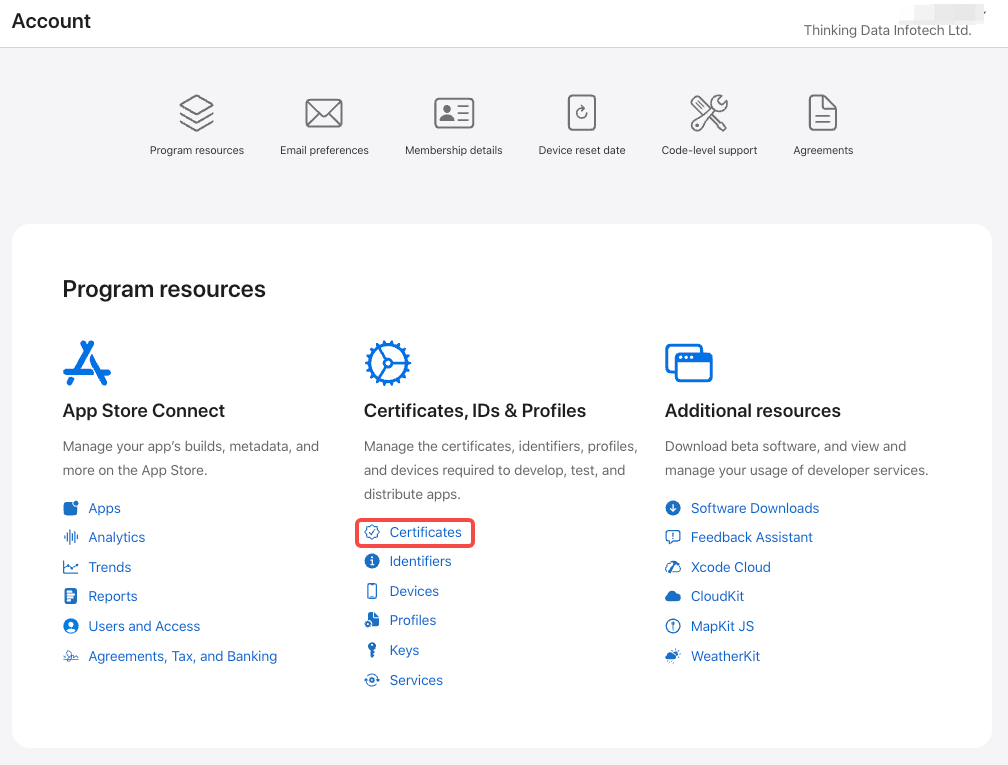The image size is (1008, 765).
Task: Click the App Store Connect heading
Action: click(x=143, y=411)
